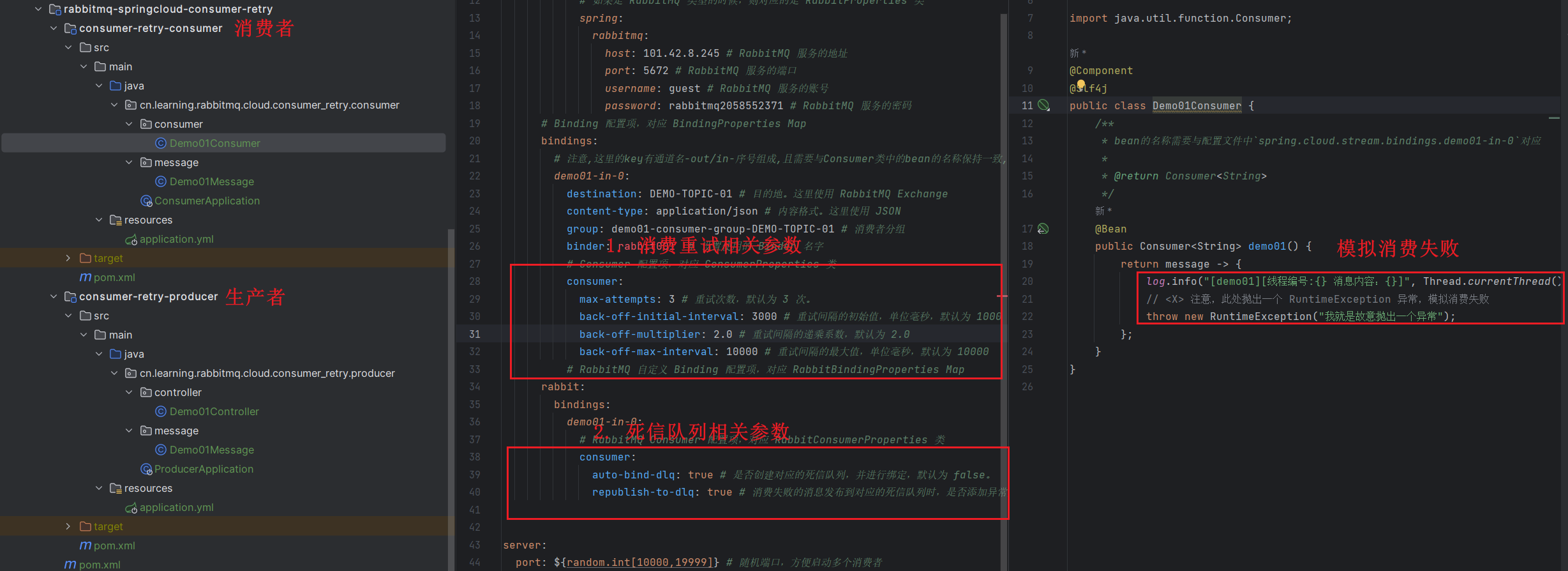1568x571 pixels.
Task: Click the destination DEMO-TOPIC-01 value
Action: 691,194
